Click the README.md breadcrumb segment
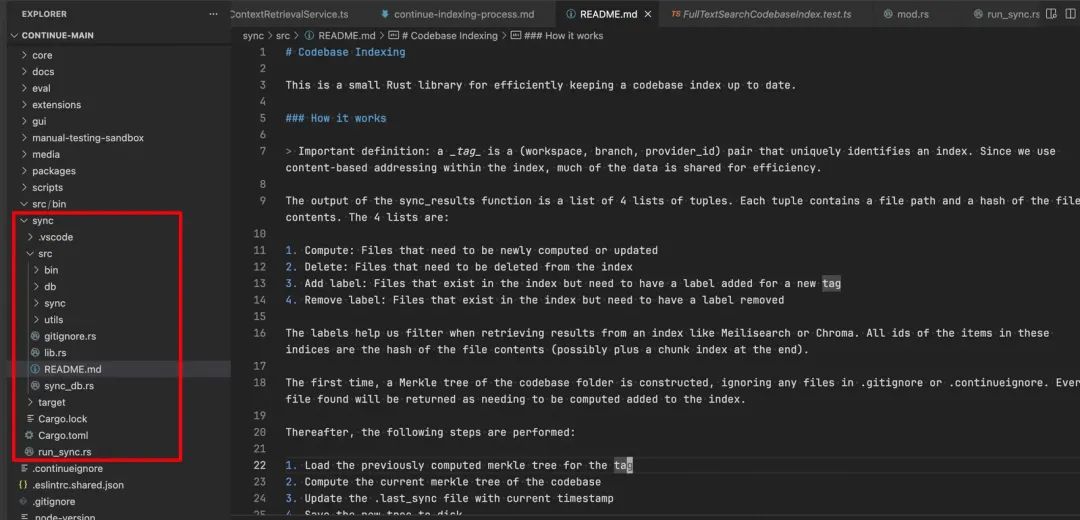Viewport: 1080px width, 520px height. [346, 35]
